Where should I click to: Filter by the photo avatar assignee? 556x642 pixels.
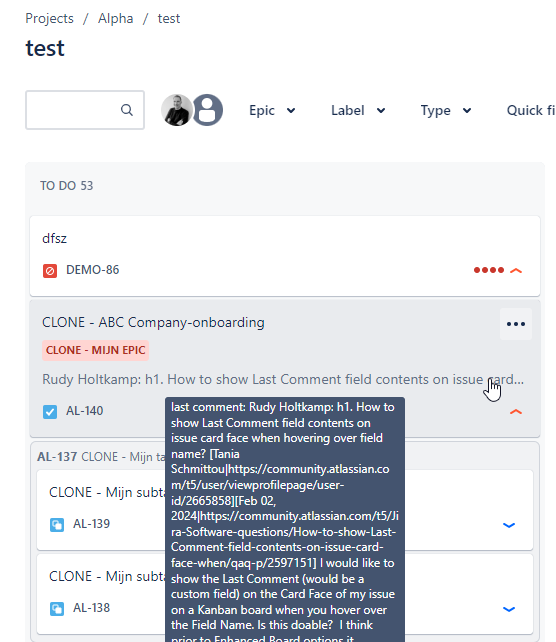click(x=176, y=110)
